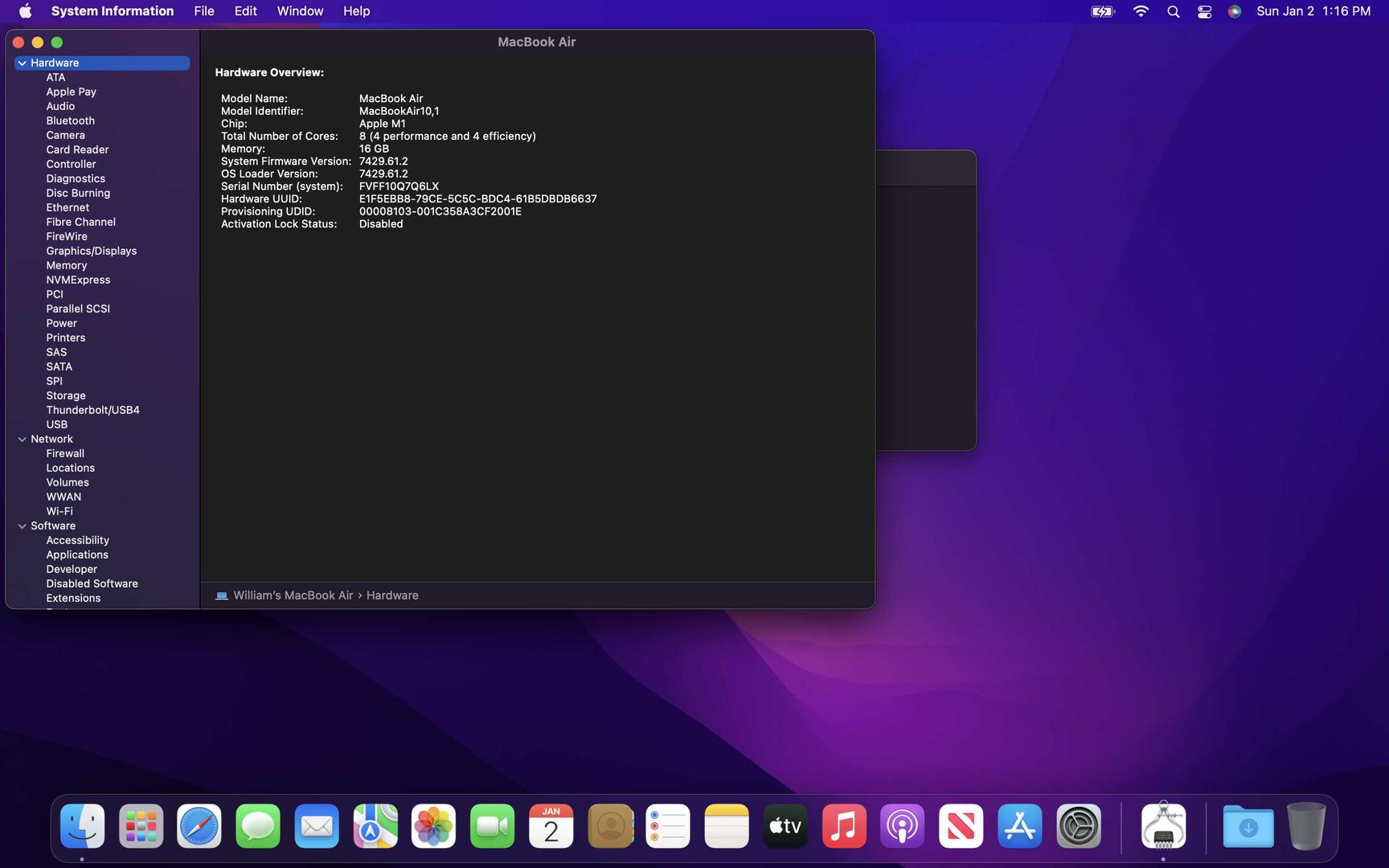Click the battery status icon

[1103, 11]
